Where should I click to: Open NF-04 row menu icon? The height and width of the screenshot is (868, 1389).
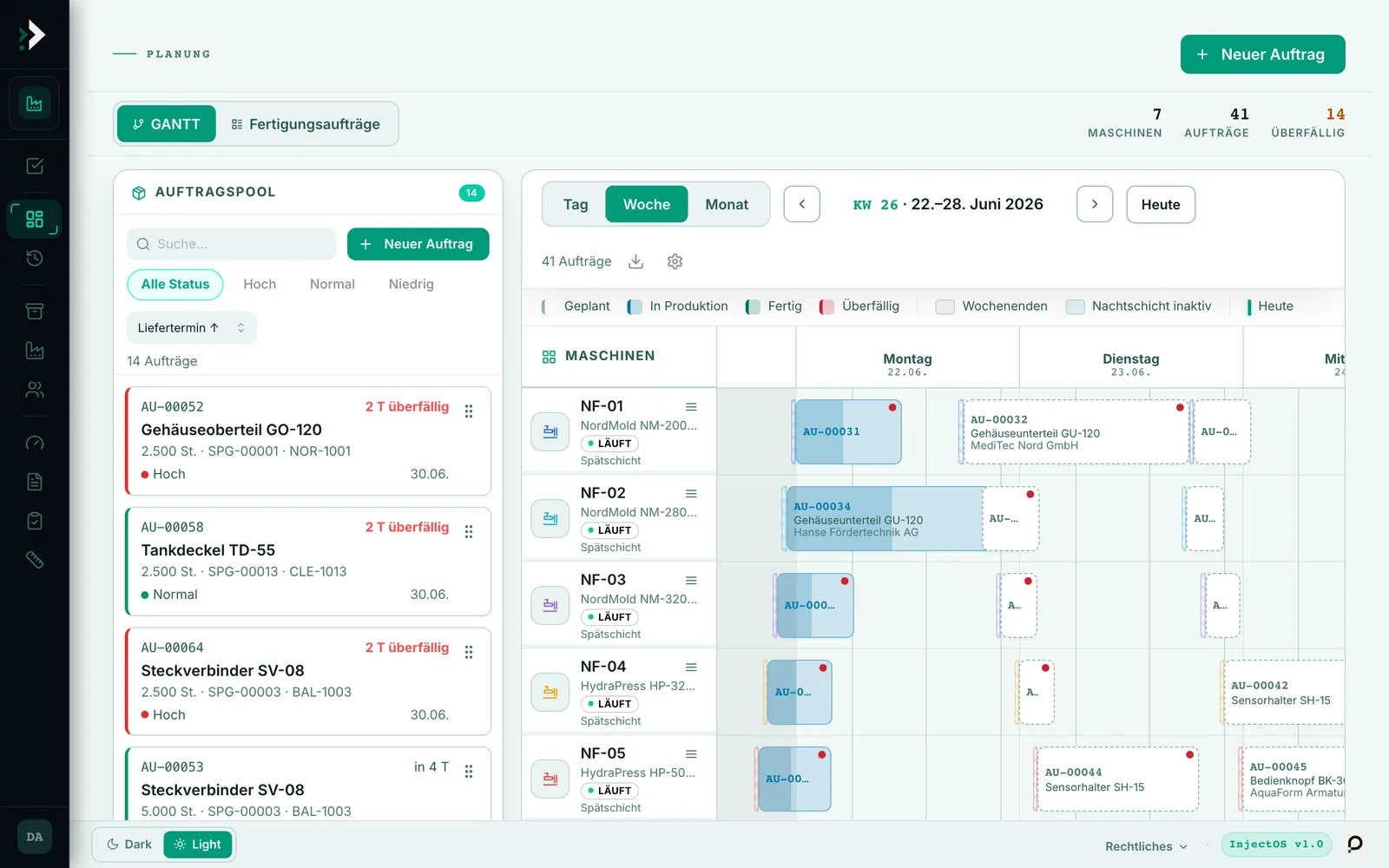tap(691, 667)
